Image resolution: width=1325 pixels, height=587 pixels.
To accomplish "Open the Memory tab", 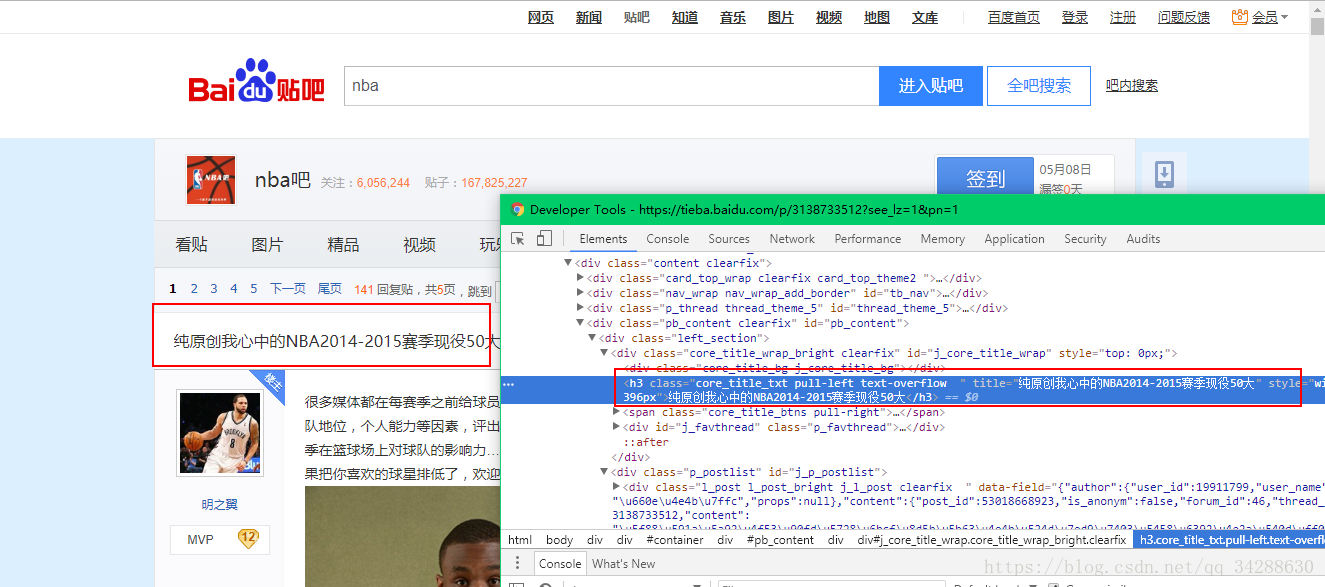I will 943,239.
